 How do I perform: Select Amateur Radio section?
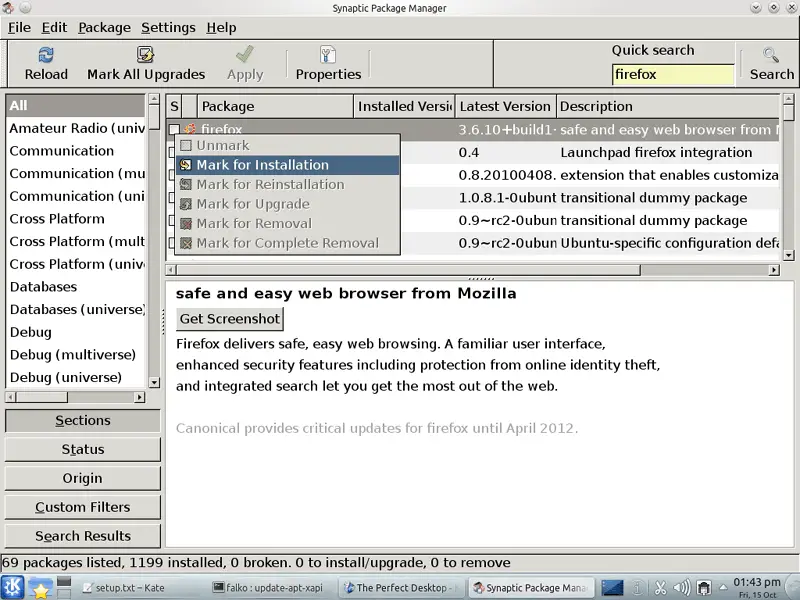(76, 128)
